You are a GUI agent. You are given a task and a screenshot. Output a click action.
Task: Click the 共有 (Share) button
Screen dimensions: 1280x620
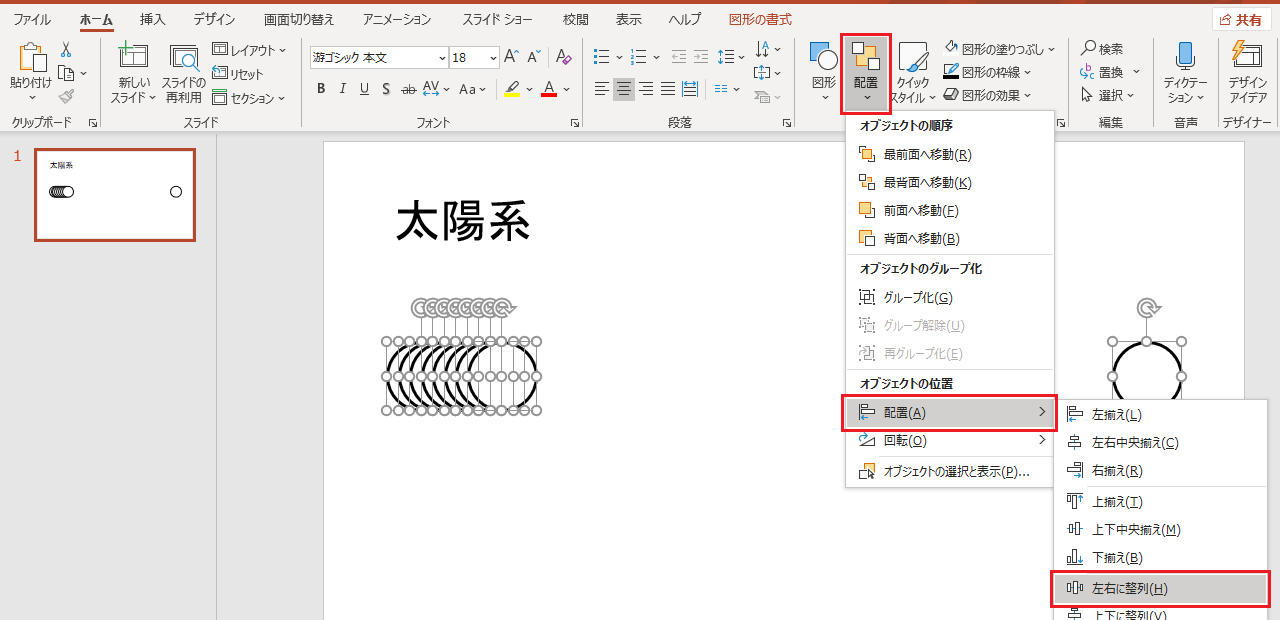pos(1240,18)
